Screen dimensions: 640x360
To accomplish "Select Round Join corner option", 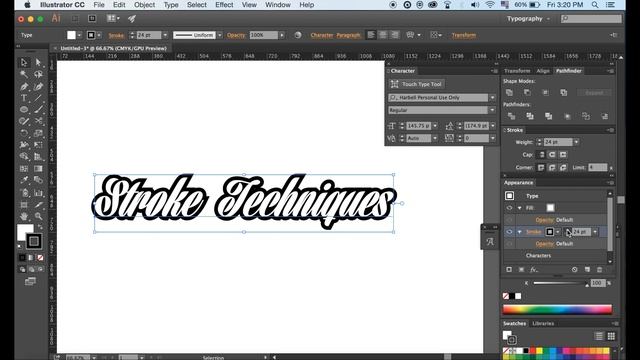I will (x=552, y=168).
